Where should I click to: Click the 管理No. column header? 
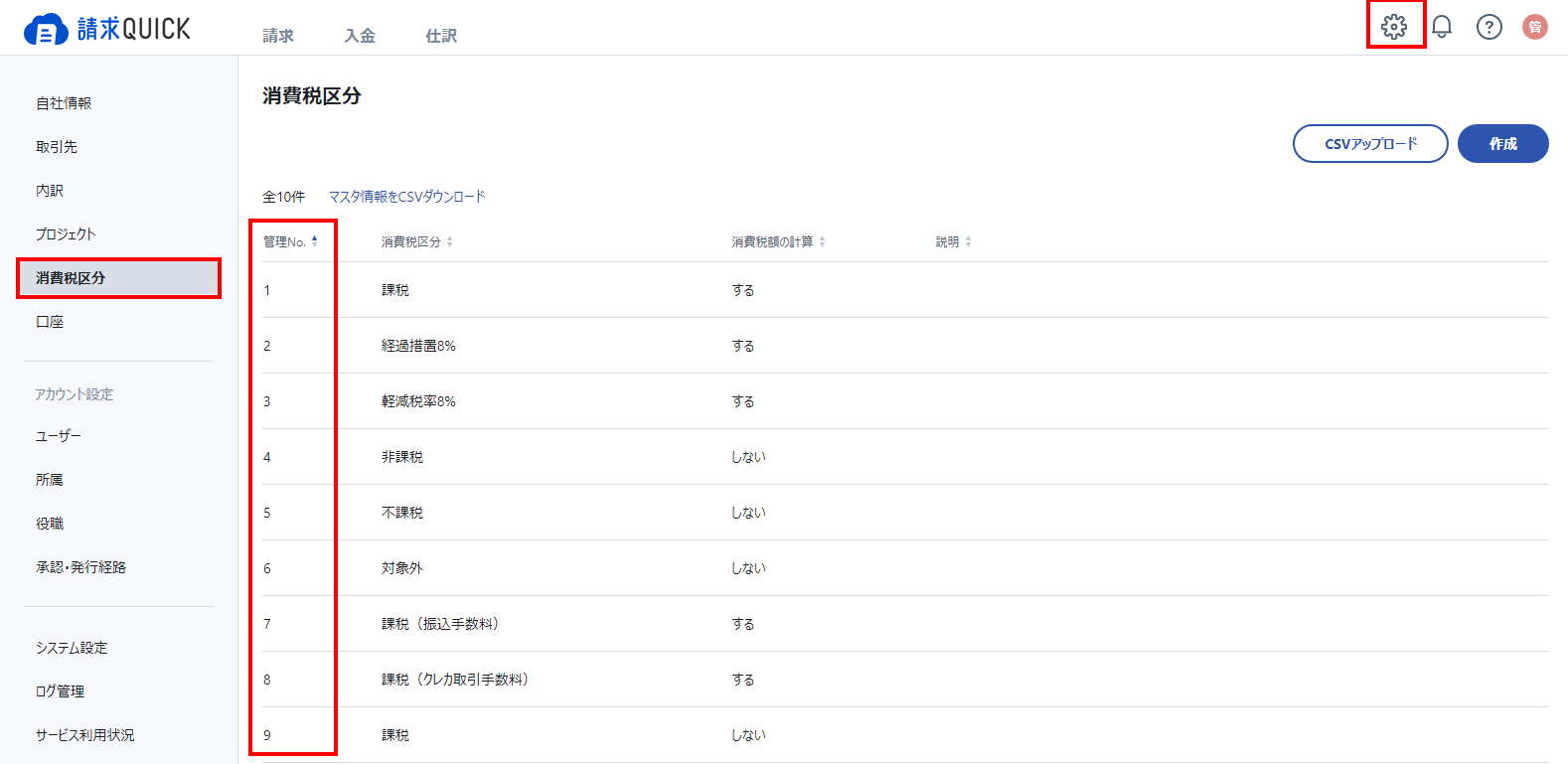(x=284, y=241)
